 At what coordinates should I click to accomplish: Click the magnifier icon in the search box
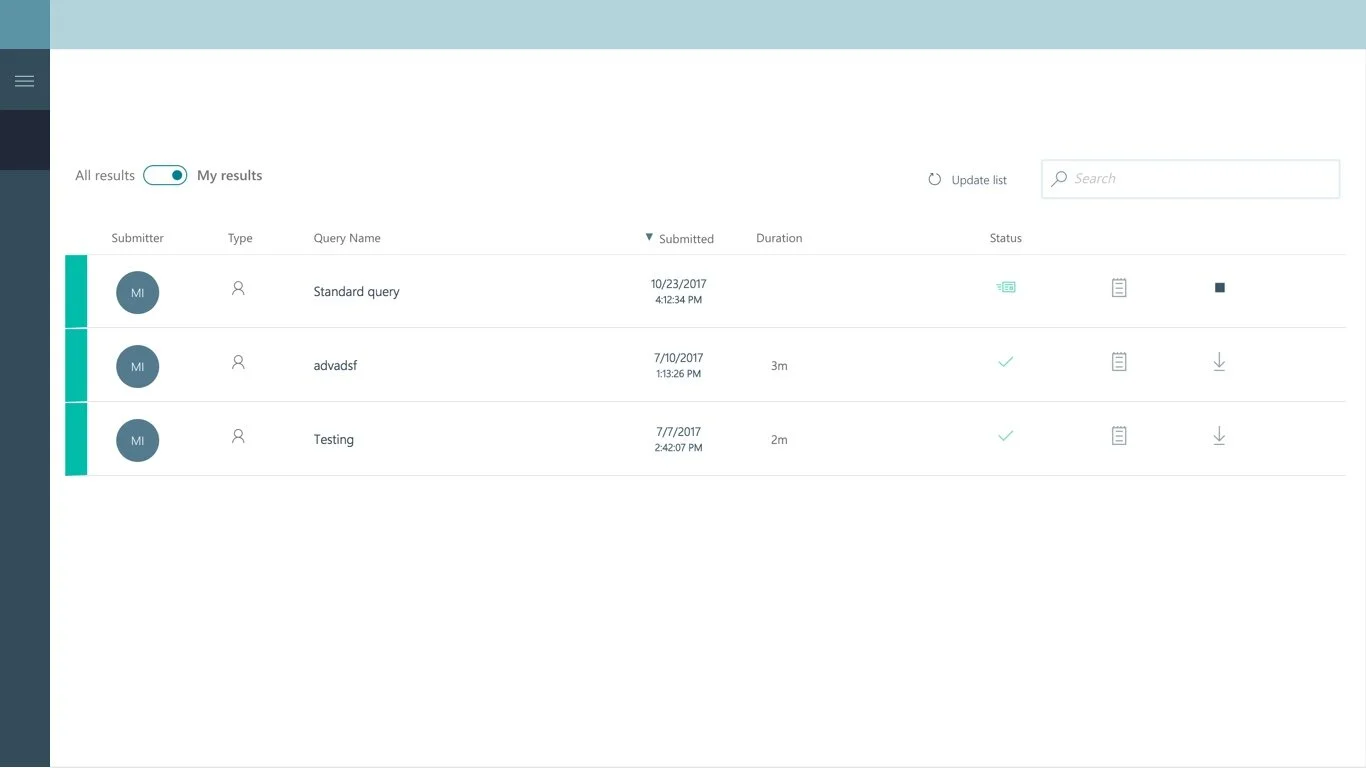pyautogui.click(x=1060, y=178)
